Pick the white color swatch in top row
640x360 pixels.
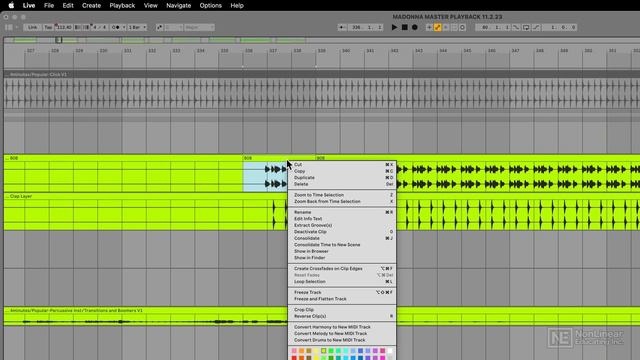tap(390, 351)
